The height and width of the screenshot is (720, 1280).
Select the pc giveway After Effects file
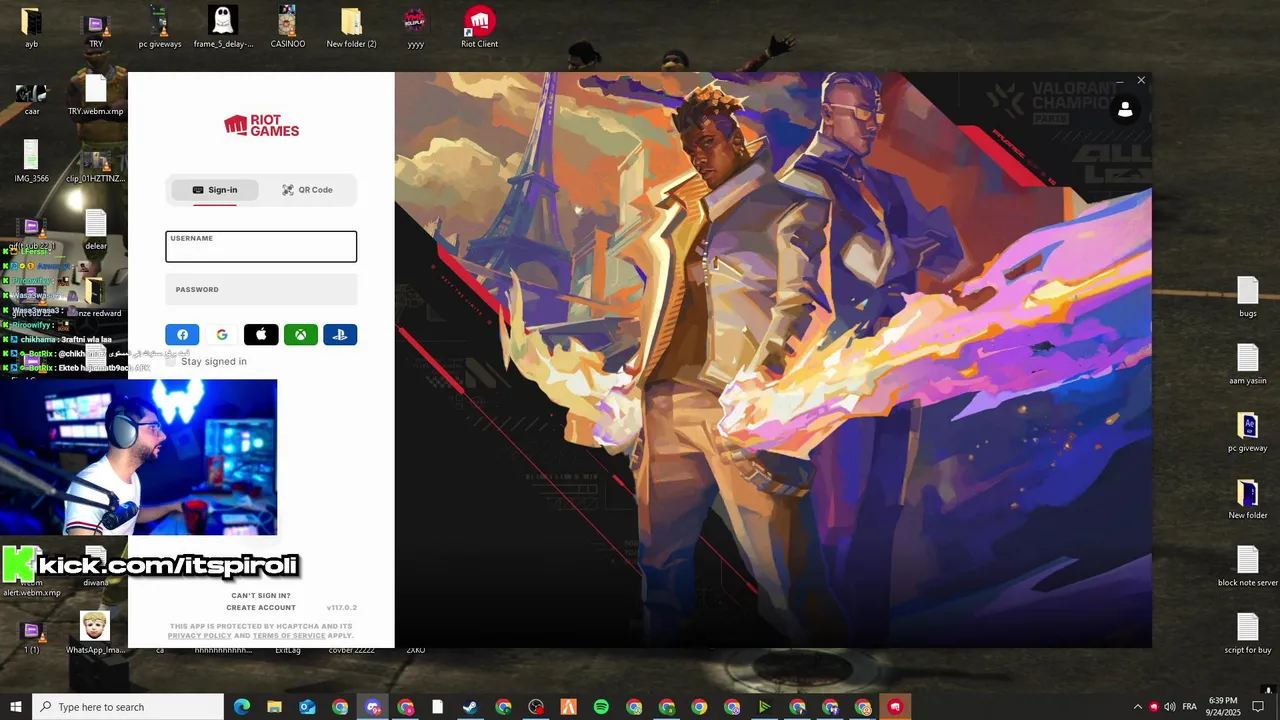click(1248, 431)
